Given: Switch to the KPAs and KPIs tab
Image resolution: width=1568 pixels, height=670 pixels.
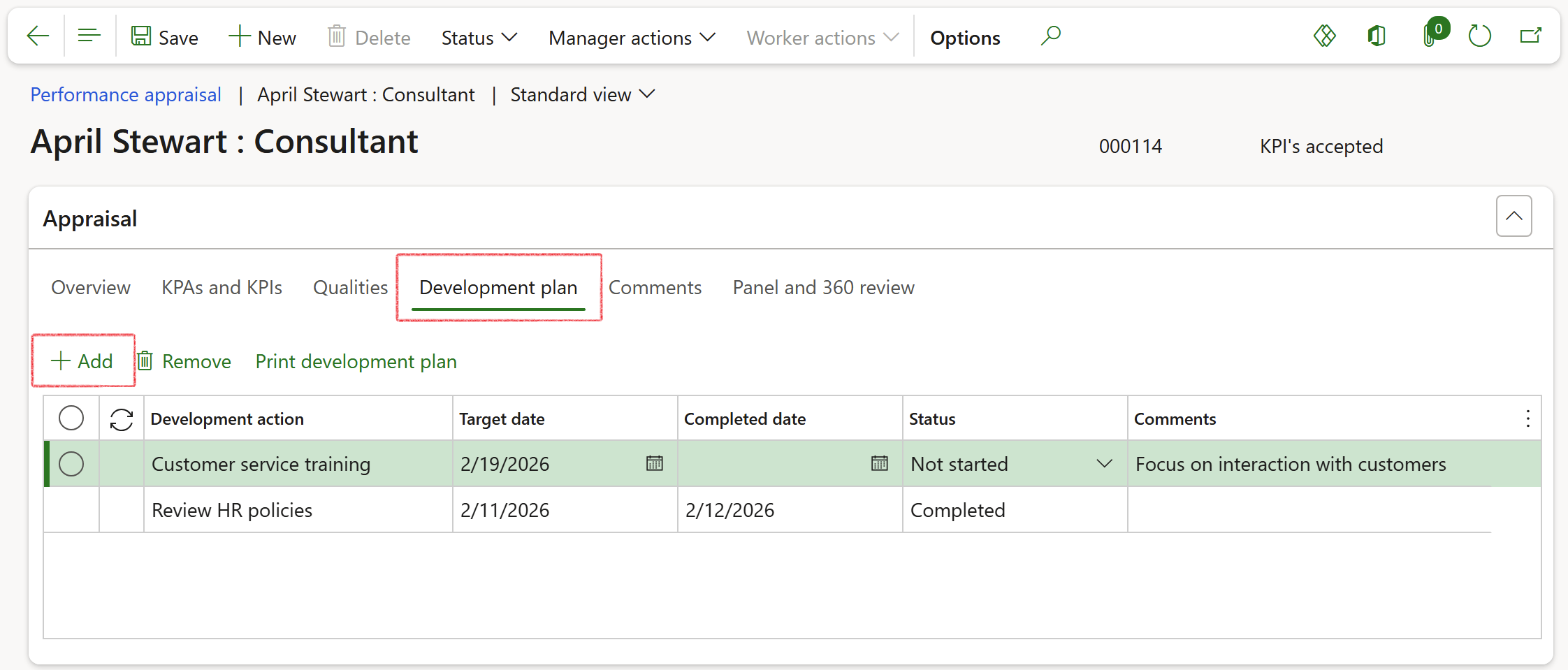Looking at the screenshot, I should coord(222,288).
